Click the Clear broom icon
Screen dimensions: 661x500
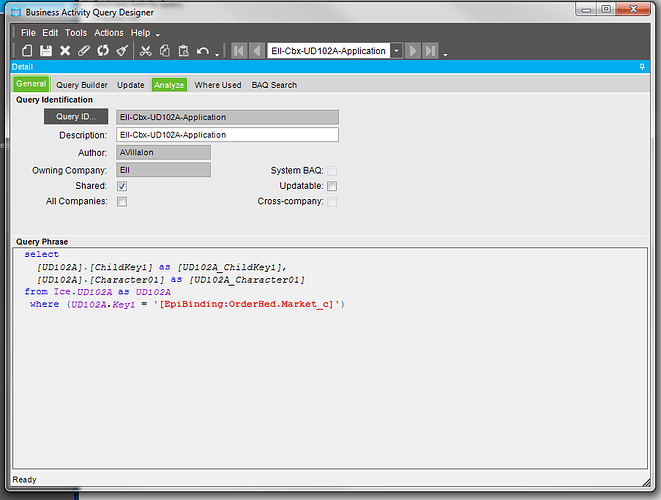(121, 51)
